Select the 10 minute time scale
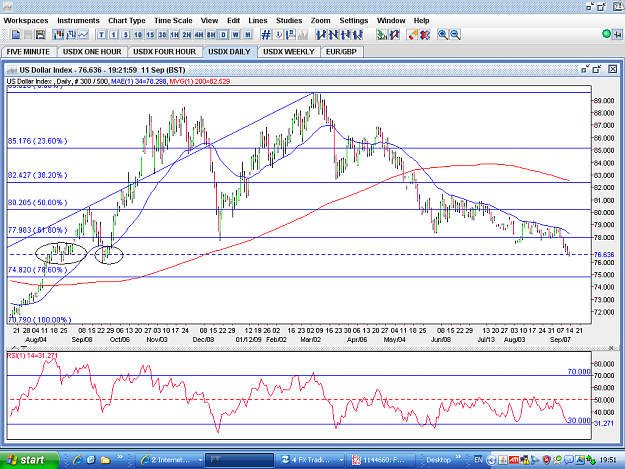This screenshot has width=625, height=469. click(x=138, y=35)
